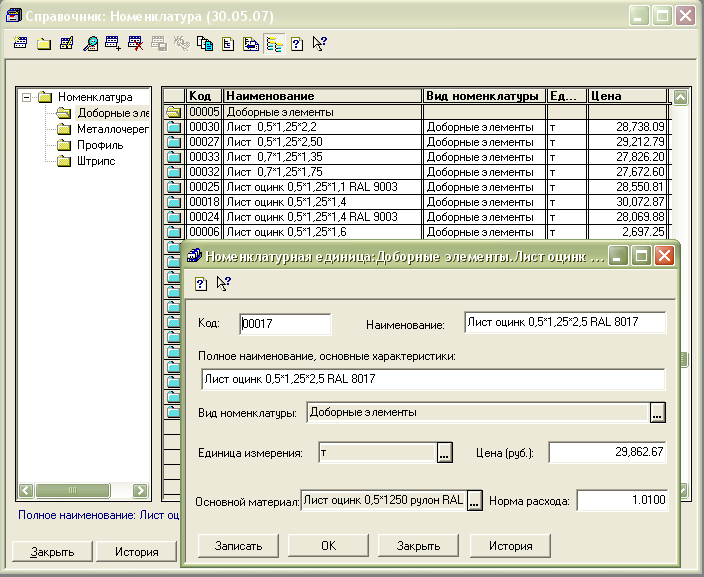Click the mark for deletion icon
Image resolution: width=704 pixels, height=577 pixels.
tap(135, 43)
